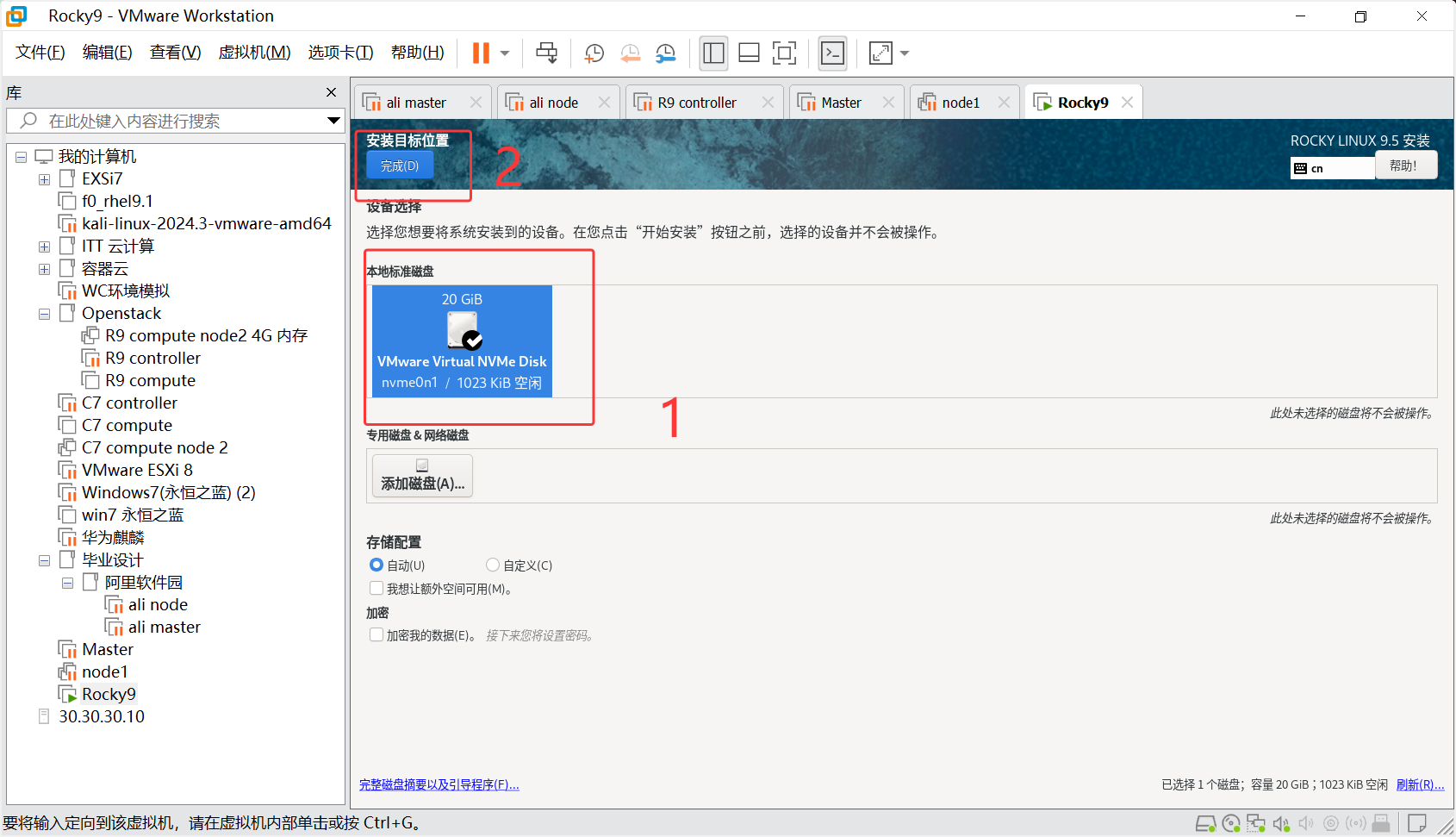Open the snapshot manager icon
1456x837 pixels.
pos(665,53)
